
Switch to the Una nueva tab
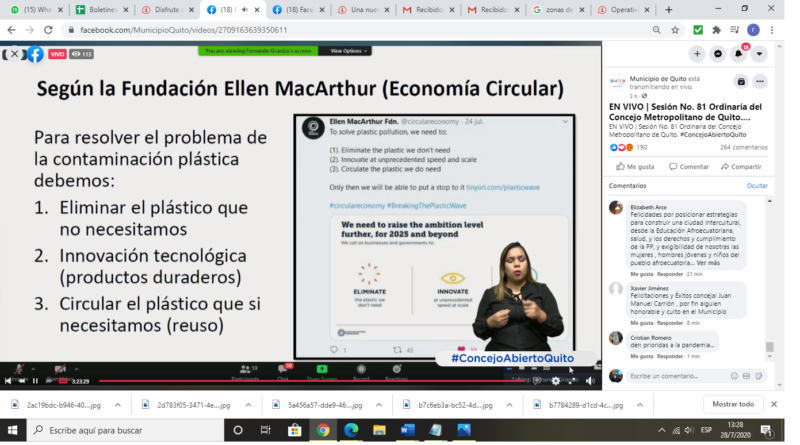tap(364, 10)
